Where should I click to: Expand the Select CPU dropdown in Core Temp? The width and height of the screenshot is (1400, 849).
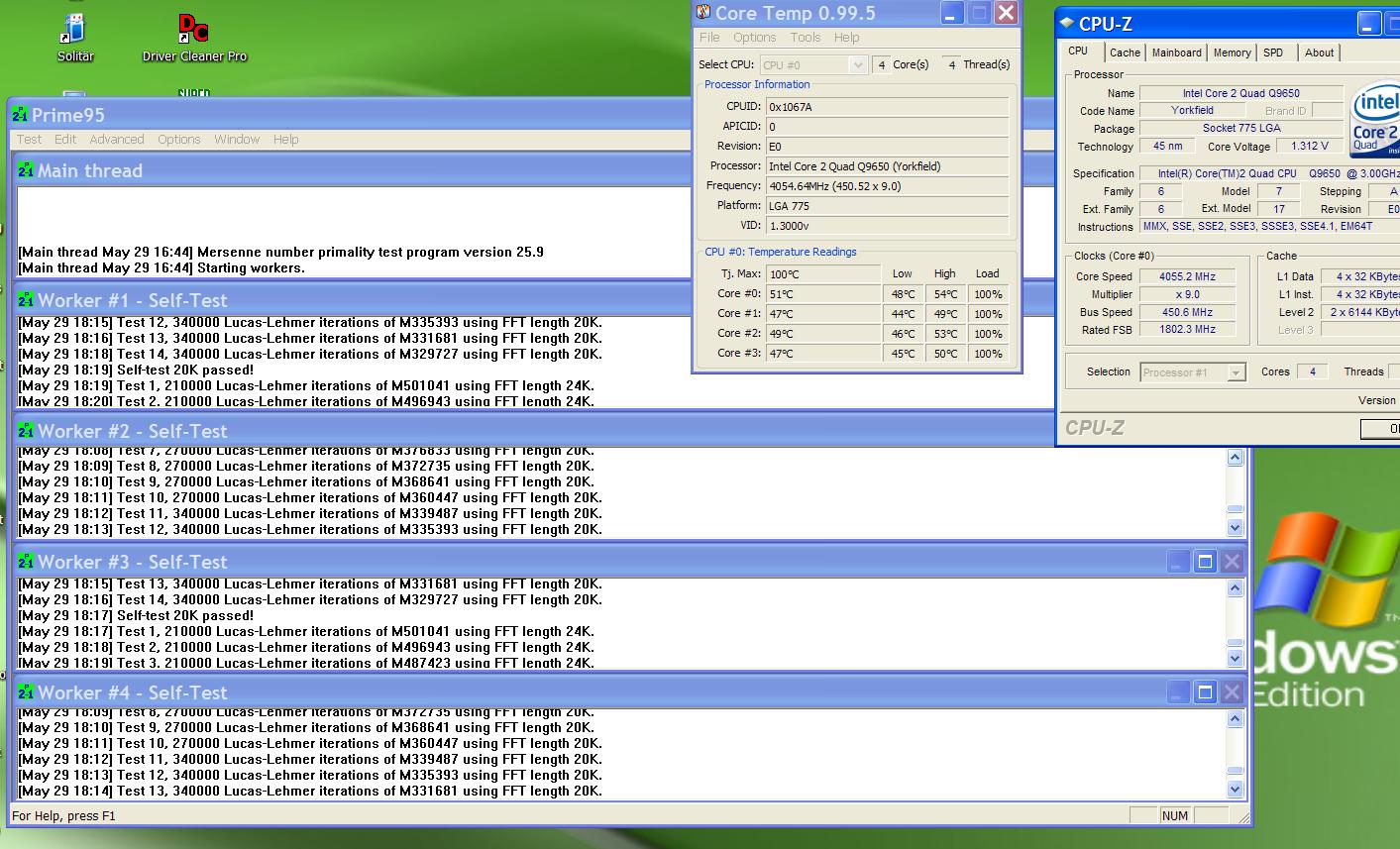(x=859, y=64)
